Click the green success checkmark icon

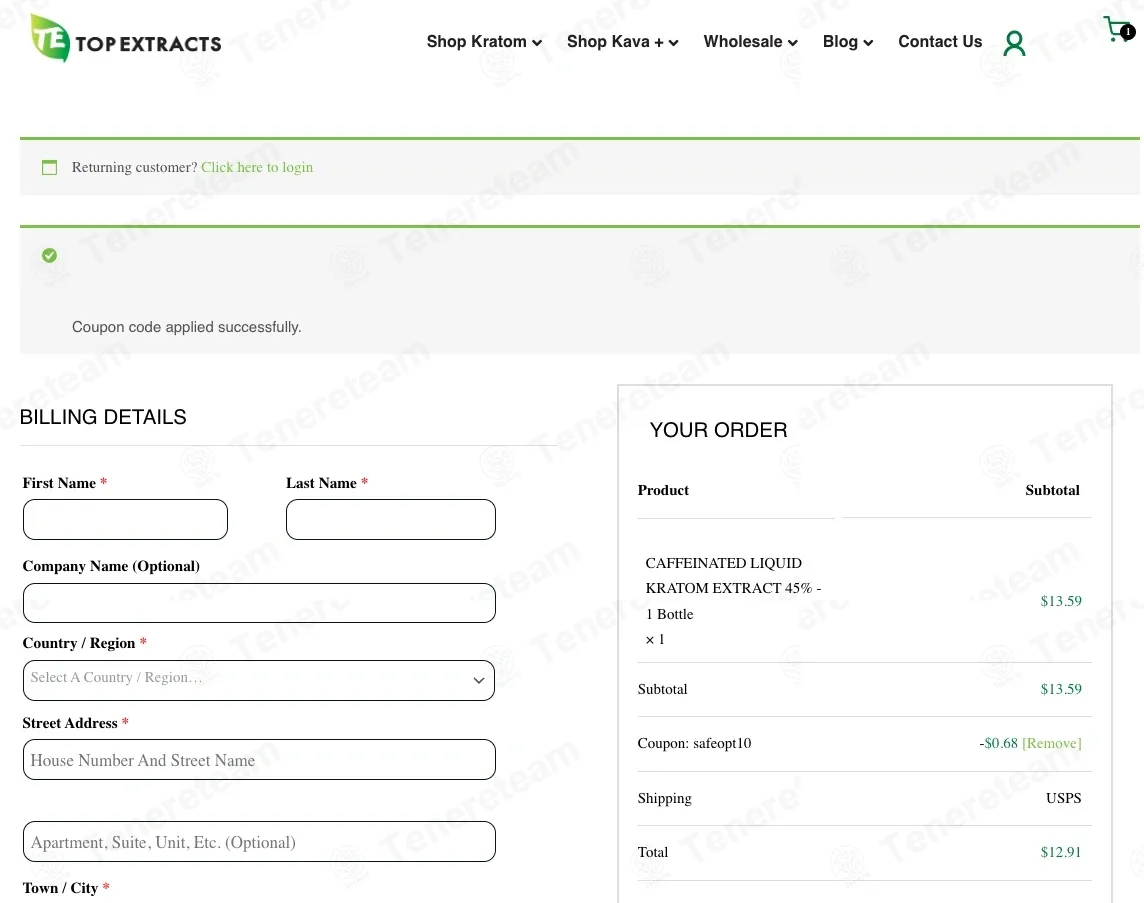tap(49, 256)
